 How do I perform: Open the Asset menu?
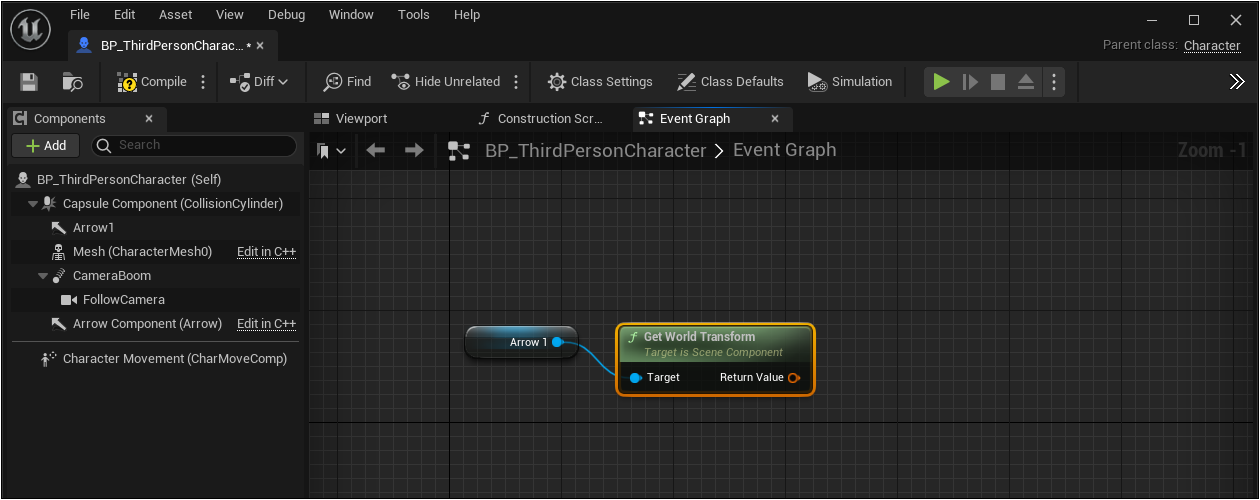click(176, 15)
